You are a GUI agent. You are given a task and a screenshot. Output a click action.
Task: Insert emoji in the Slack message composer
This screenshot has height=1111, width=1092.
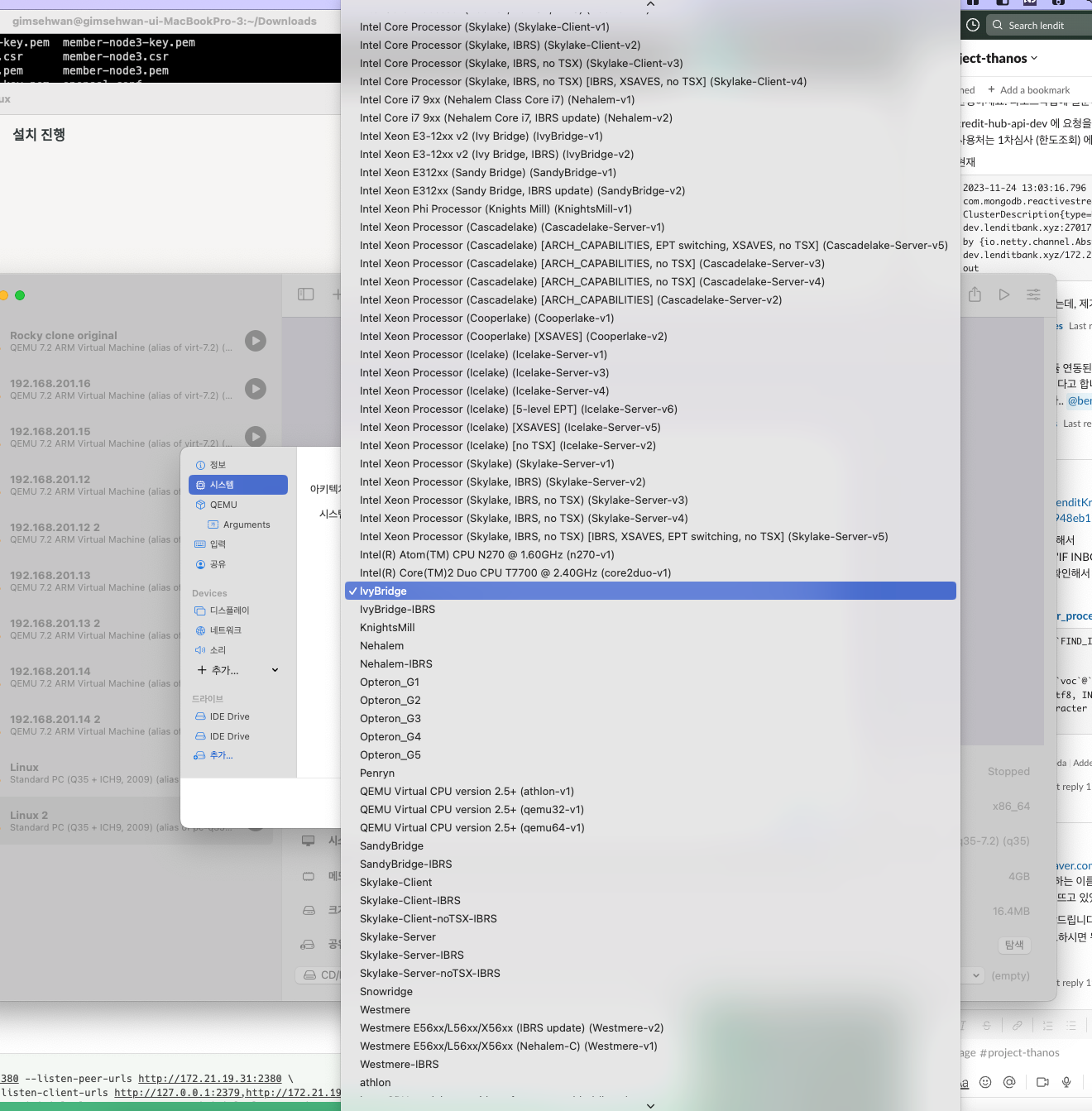tap(985, 1082)
